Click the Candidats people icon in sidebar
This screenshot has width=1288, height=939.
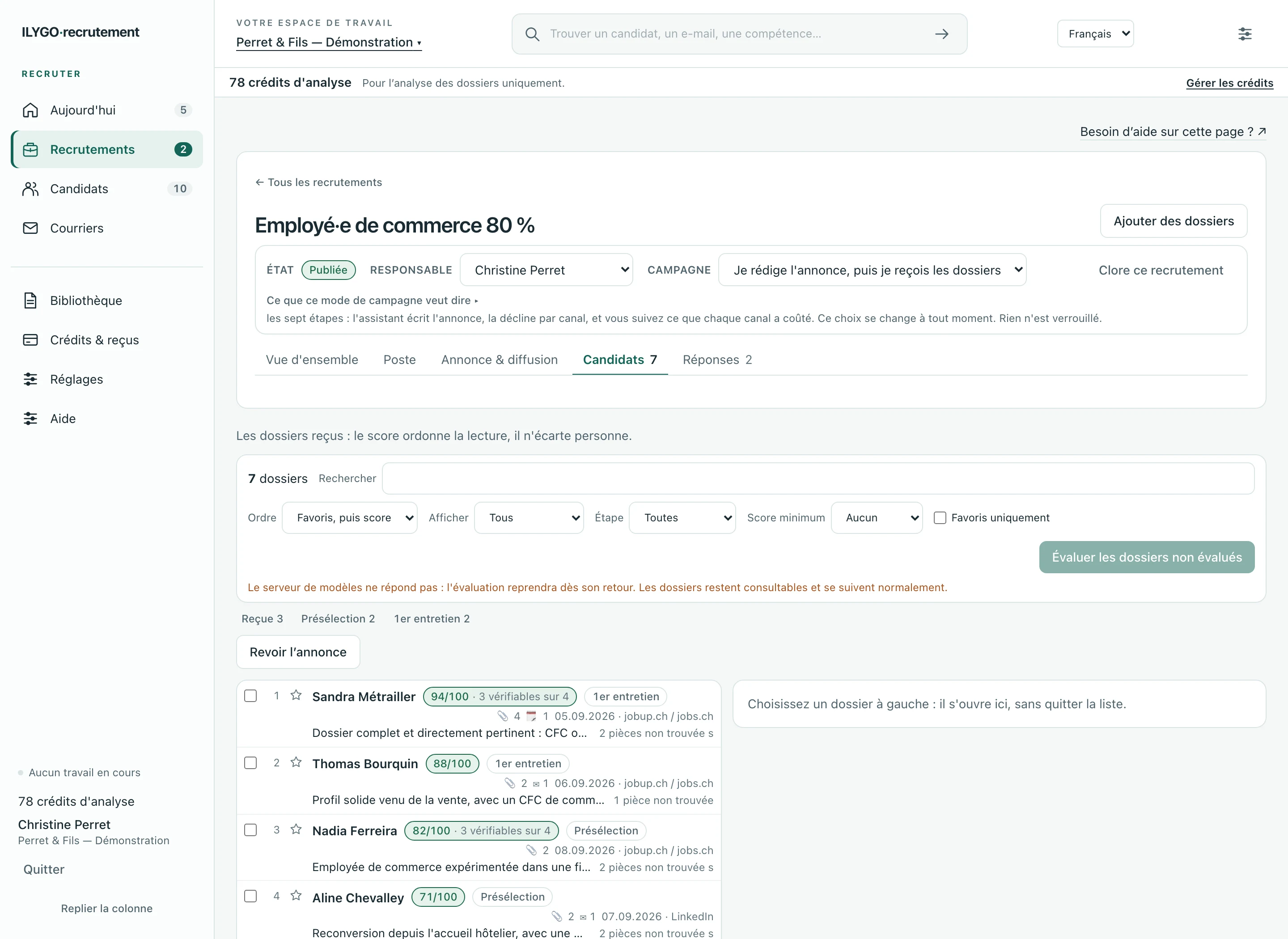(x=30, y=189)
